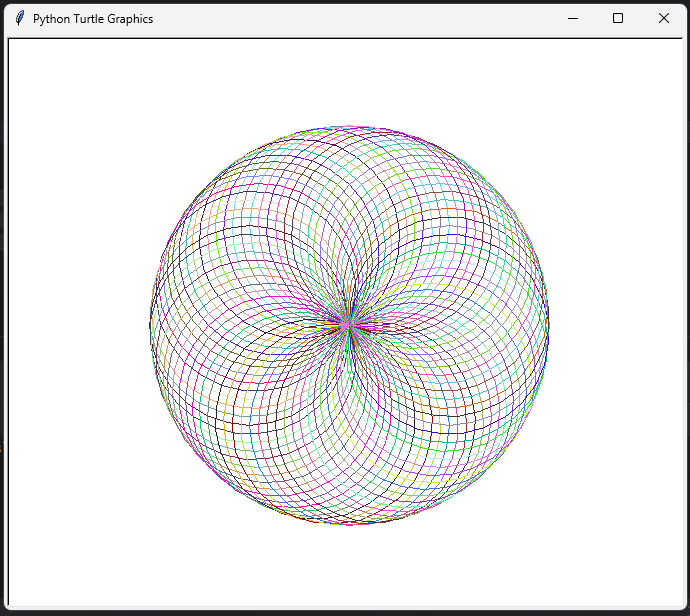Image resolution: width=690 pixels, height=616 pixels.
Task: Minimize the Turtle Graphics window
Action: (572, 18)
